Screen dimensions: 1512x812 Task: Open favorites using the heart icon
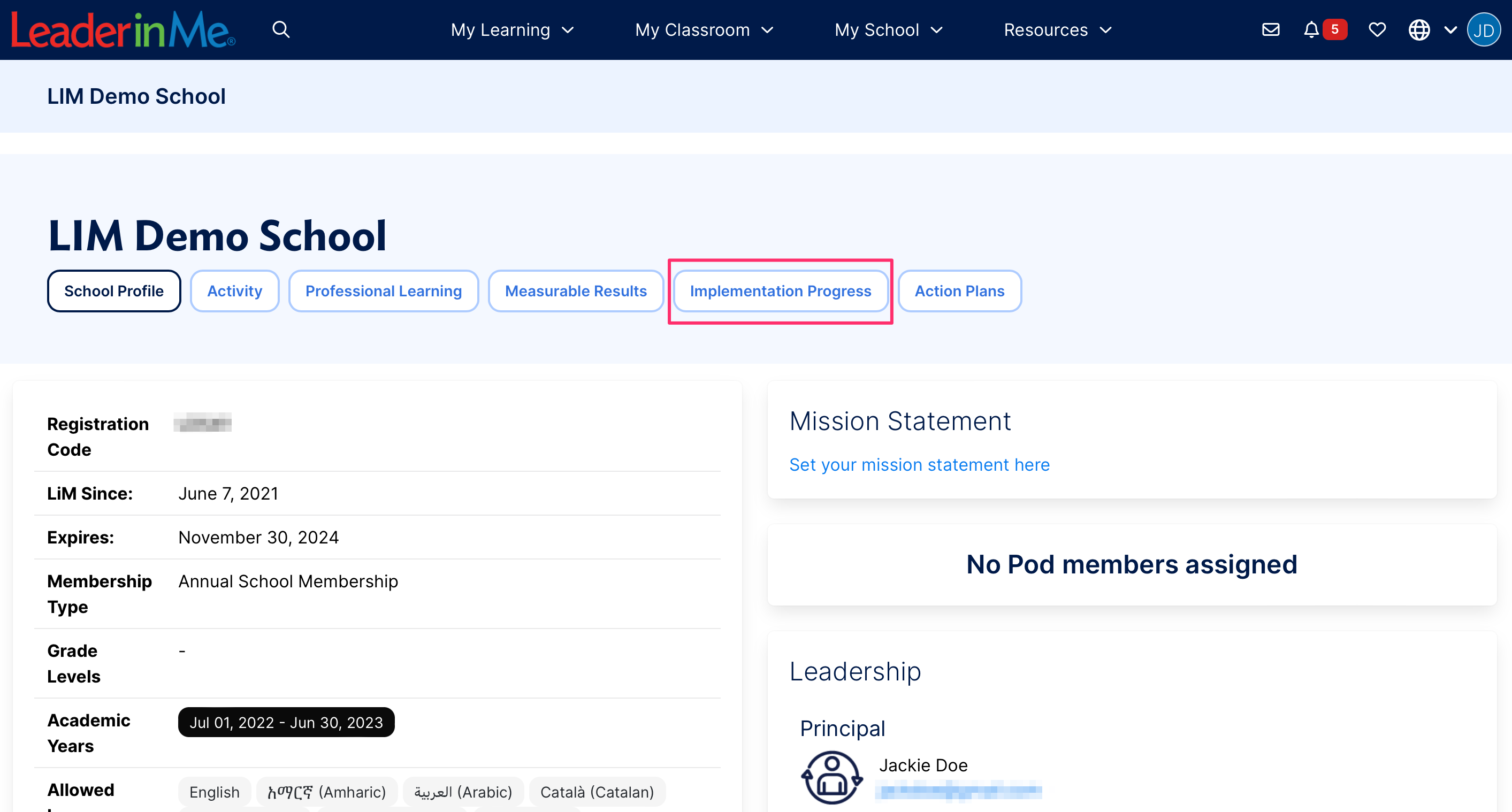[1377, 29]
